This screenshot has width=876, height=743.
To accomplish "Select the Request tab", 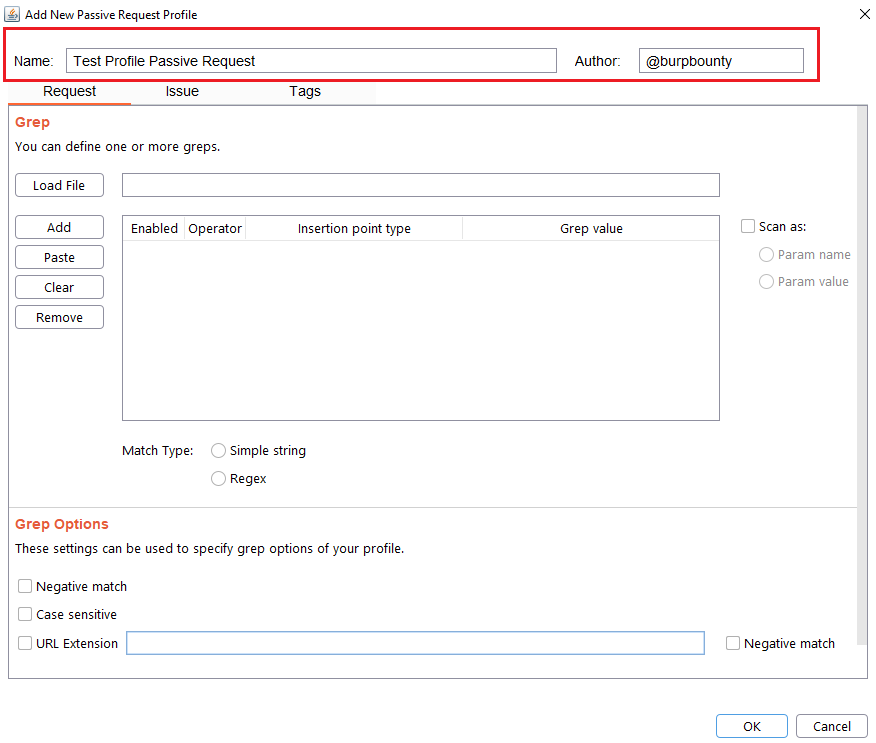I will pyautogui.click(x=70, y=91).
